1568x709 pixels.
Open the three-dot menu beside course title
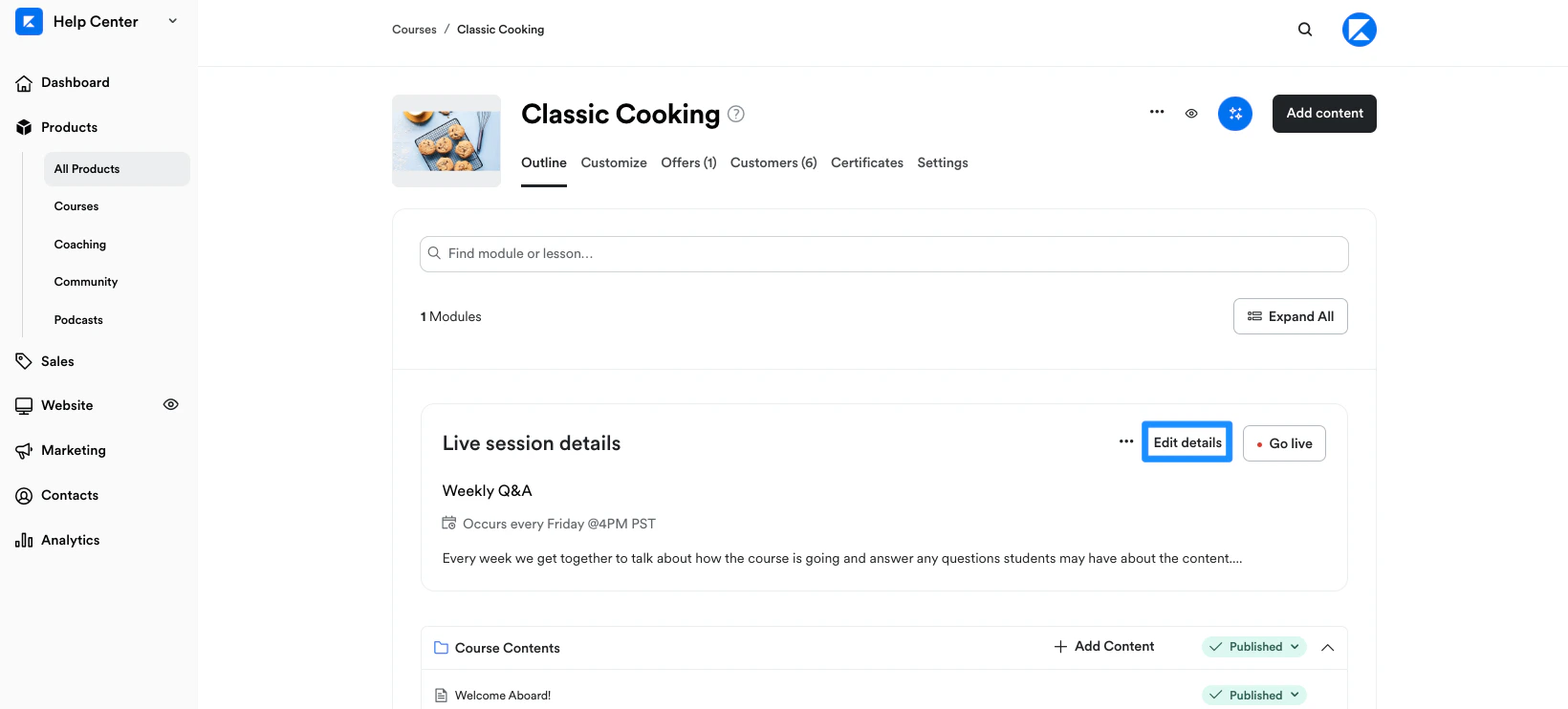[x=1157, y=112]
